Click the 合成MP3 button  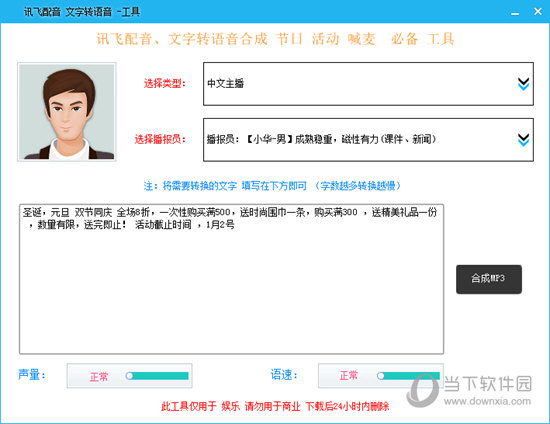(x=489, y=279)
